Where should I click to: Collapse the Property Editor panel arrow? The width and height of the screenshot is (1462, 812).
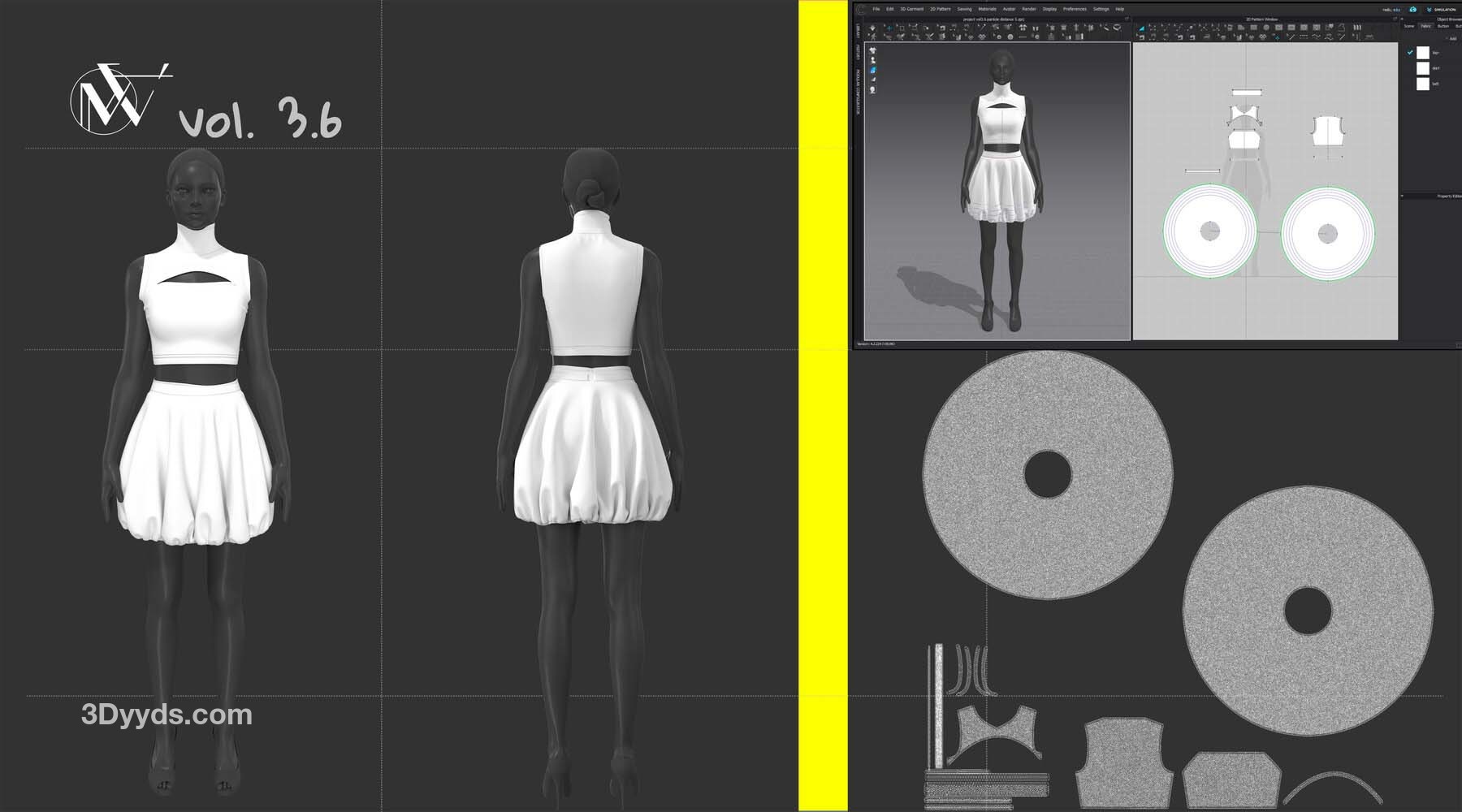(1403, 196)
